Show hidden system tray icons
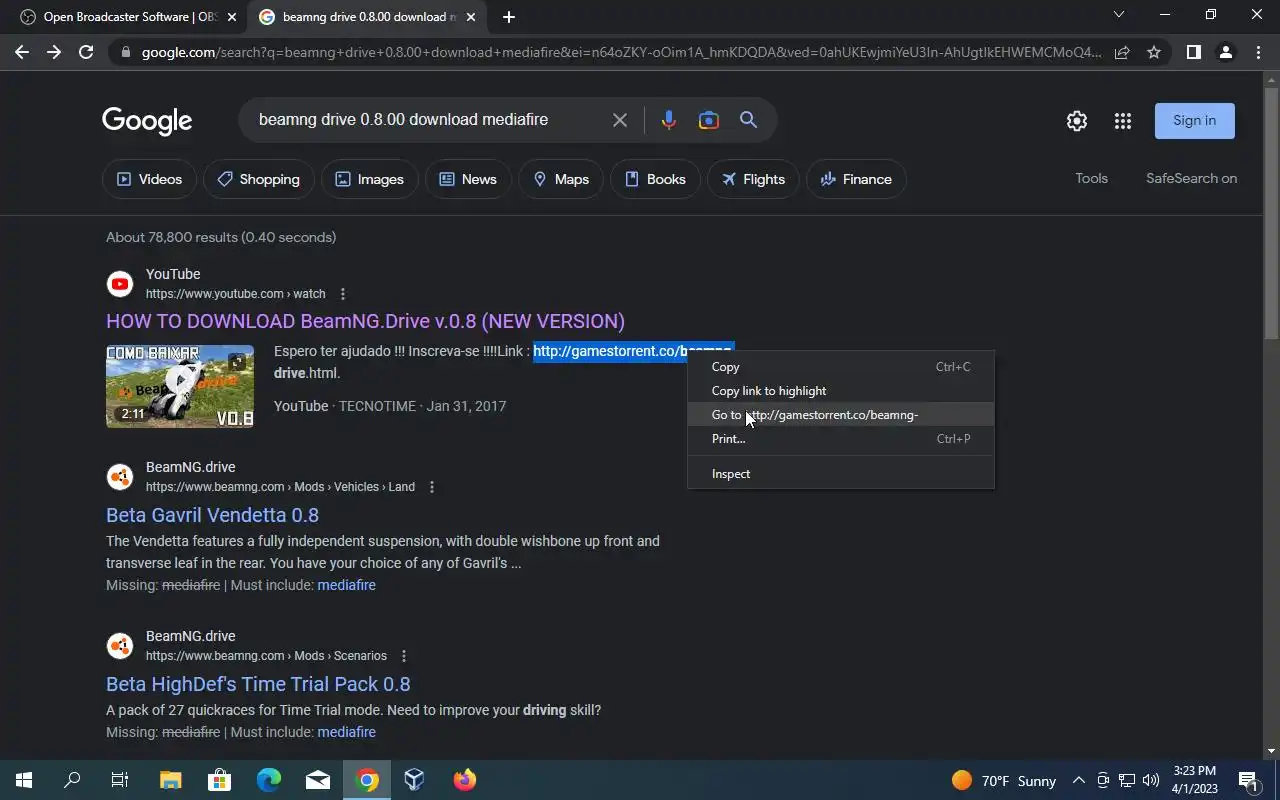 click(1078, 780)
